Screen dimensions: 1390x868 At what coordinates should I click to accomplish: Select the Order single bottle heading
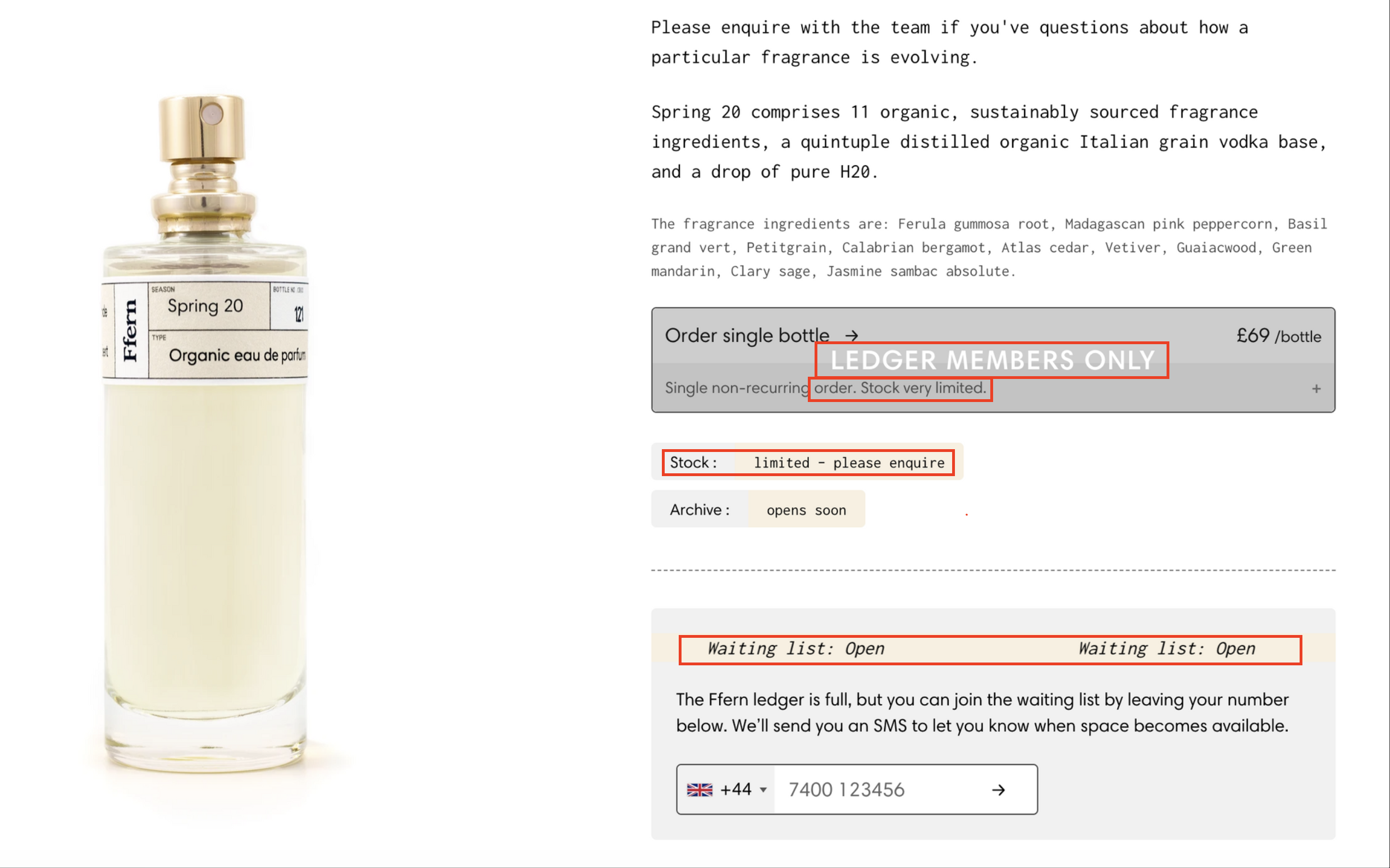747,336
